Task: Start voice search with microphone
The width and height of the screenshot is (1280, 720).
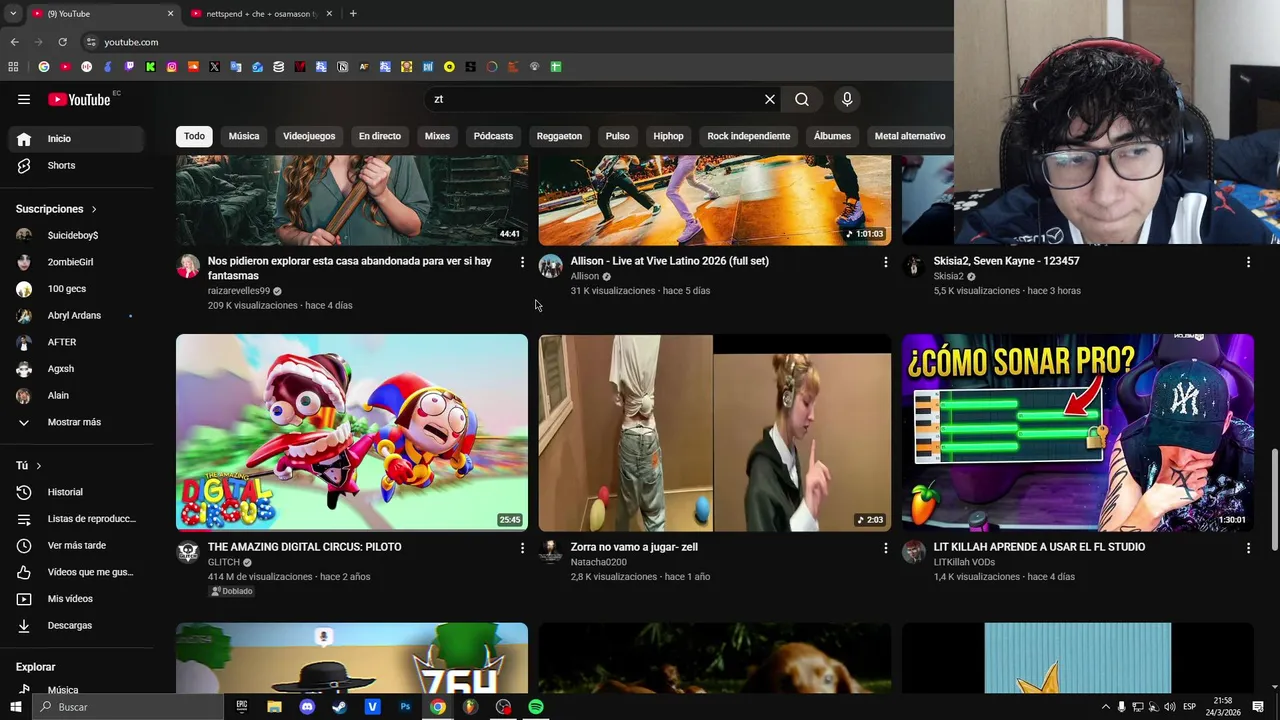Action: (x=847, y=99)
